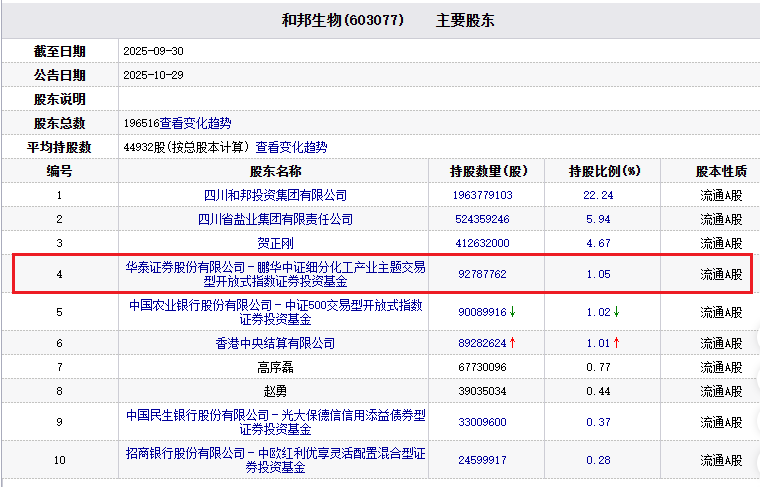Open 四川和邦投资集团有限公司 shareholder link
Screen dimensions: 760x487
pos(275,195)
